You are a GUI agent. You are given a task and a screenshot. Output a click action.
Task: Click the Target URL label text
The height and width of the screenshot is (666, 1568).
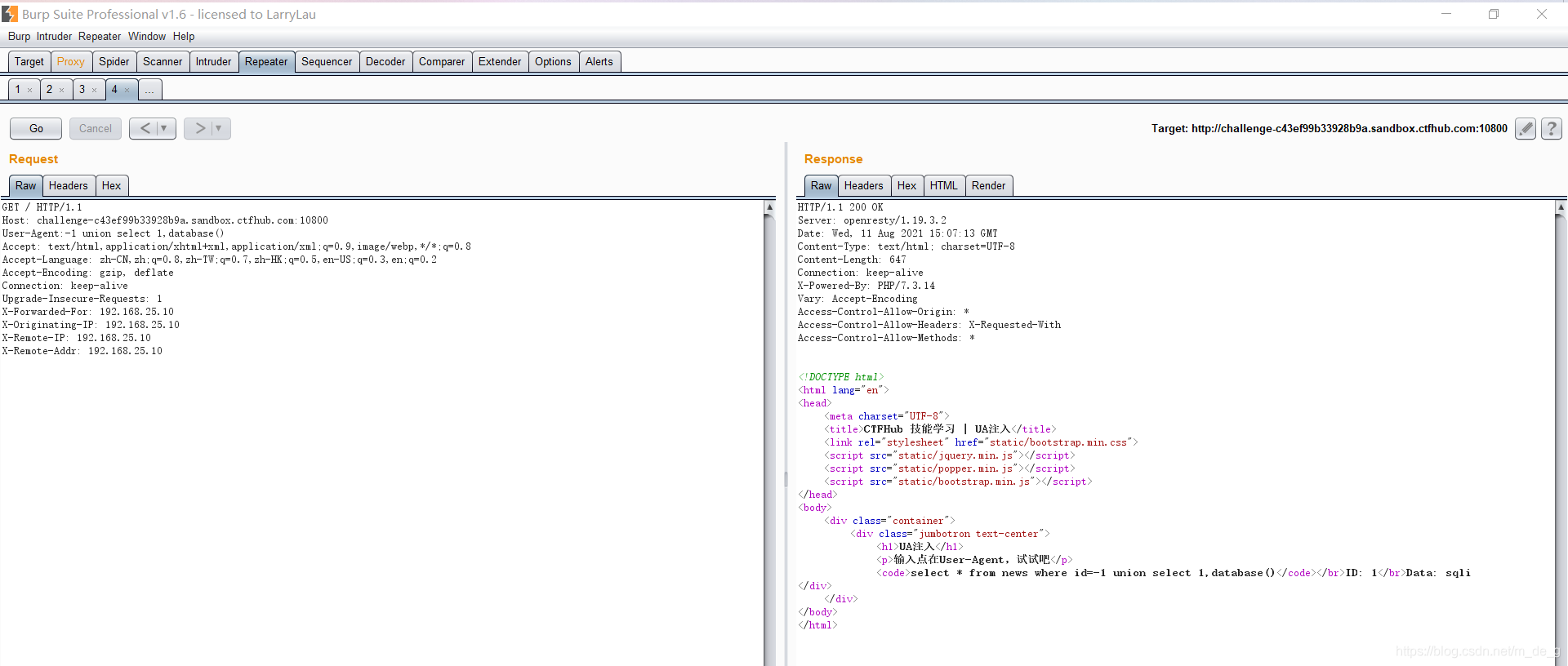click(1330, 128)
